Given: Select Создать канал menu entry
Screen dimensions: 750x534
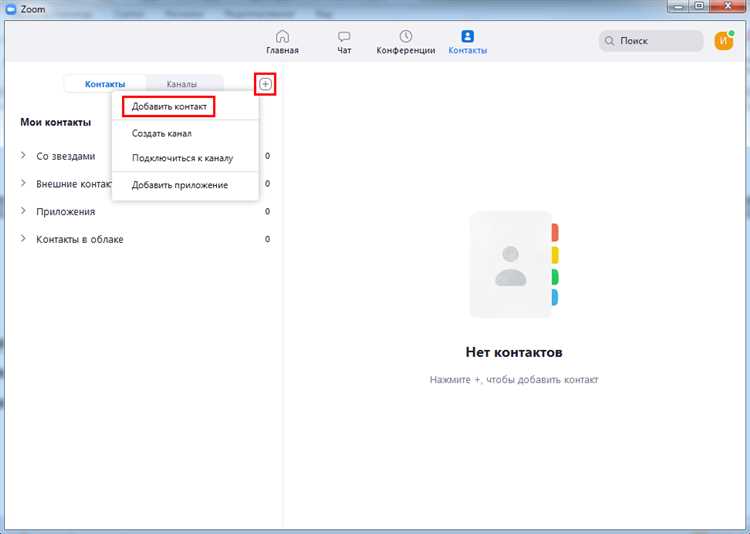Looking at the screenshot, I should tap(161, 133).
